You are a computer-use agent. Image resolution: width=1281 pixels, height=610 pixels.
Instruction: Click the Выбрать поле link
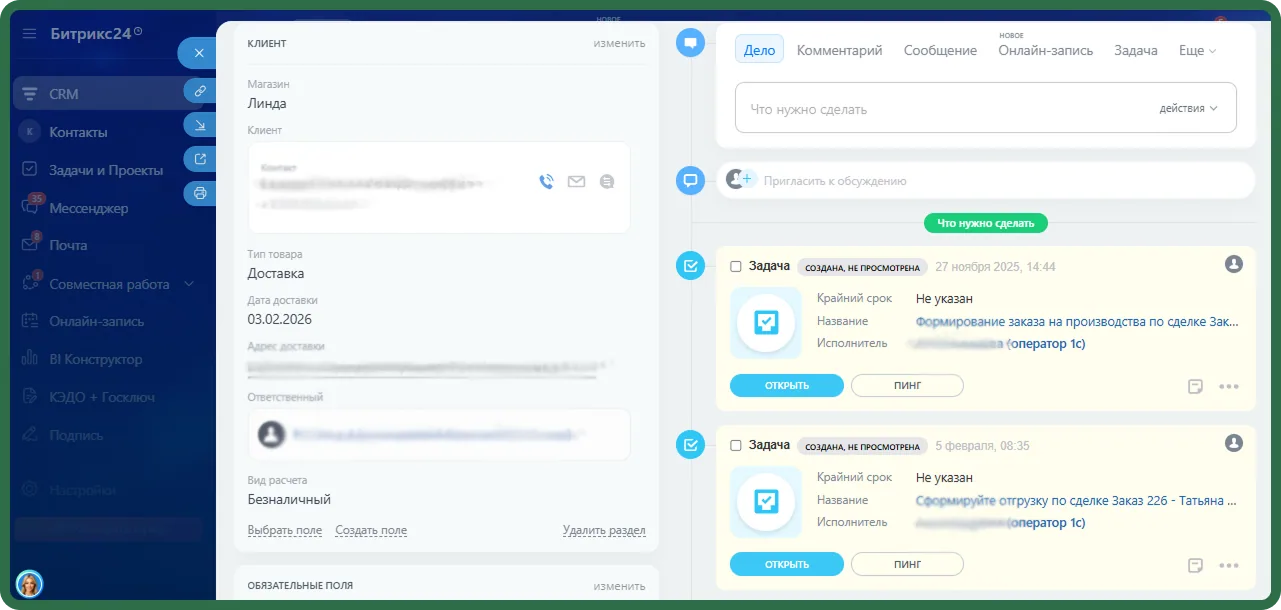[285, 531]
